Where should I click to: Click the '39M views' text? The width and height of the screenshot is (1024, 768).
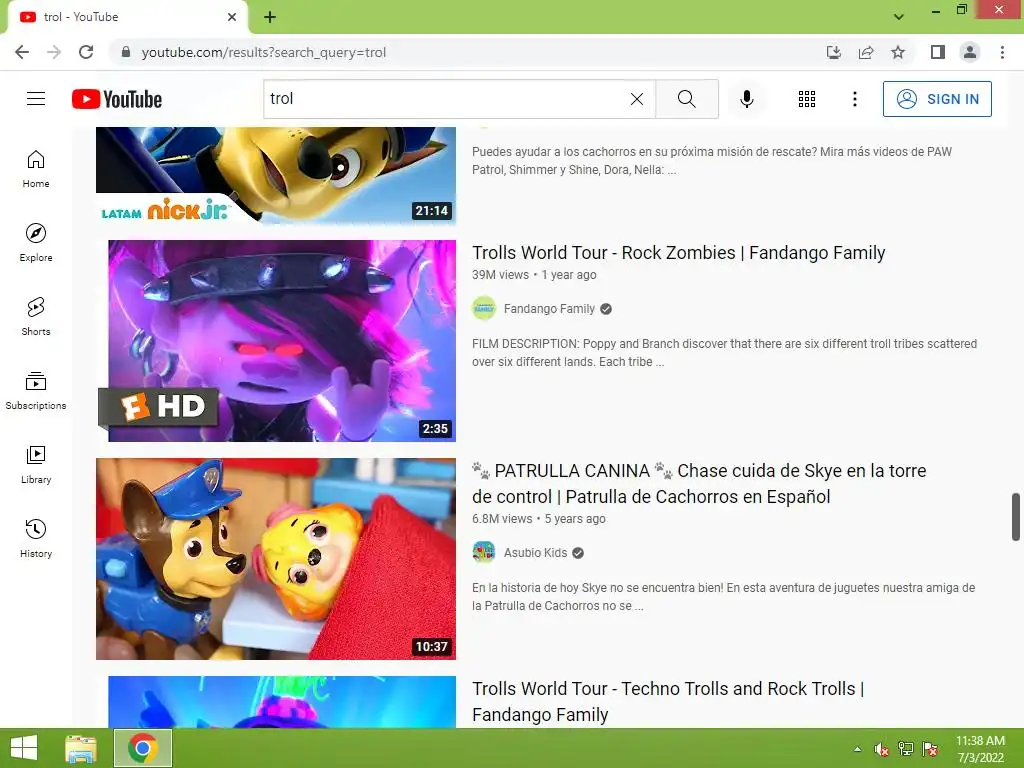pyautogui.click(x=500, y=275)
